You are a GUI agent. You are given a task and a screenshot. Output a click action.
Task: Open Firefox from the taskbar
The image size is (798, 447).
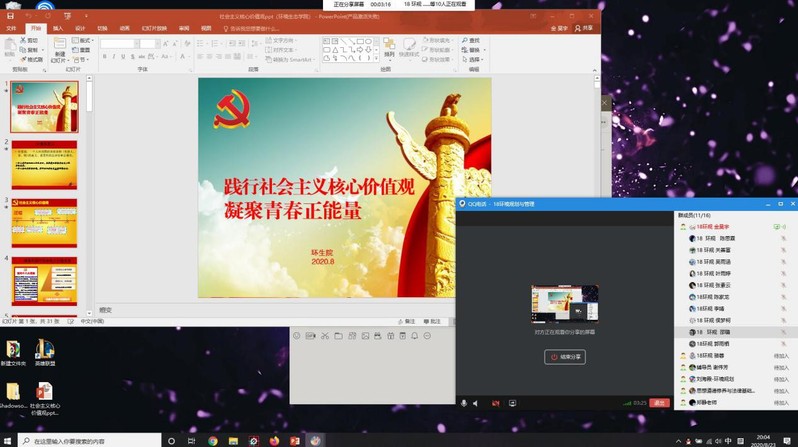point(274,440)
